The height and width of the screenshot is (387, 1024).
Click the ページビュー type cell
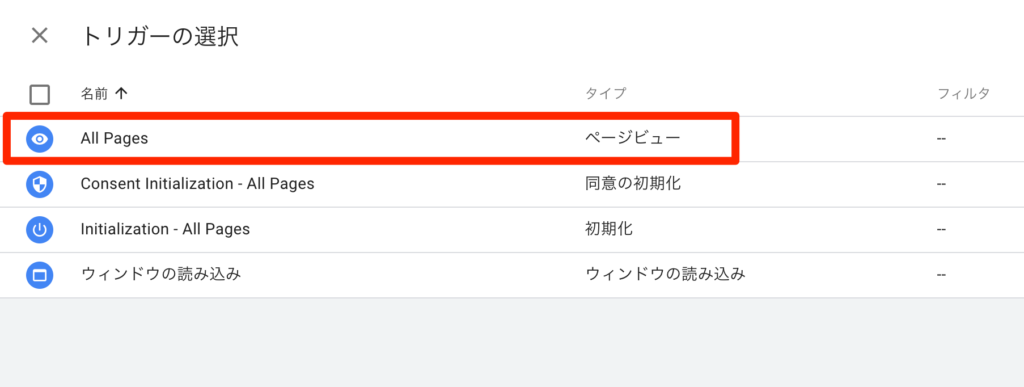(633, 138)
